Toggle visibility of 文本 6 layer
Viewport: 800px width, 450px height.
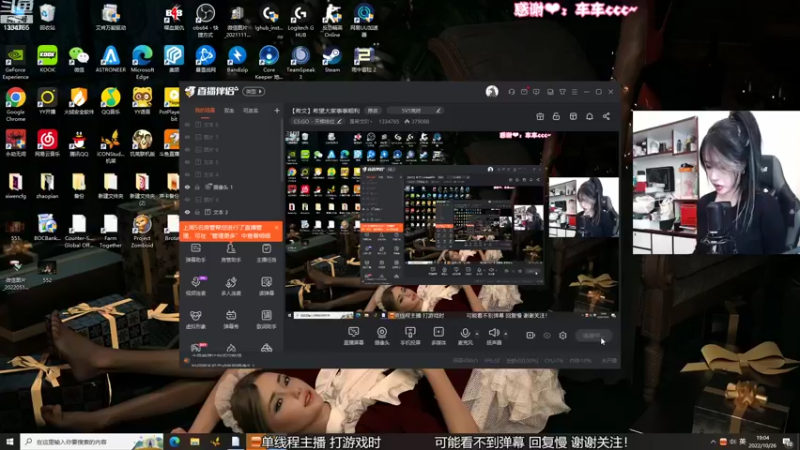pyautogui.click(x=187, y=124)
